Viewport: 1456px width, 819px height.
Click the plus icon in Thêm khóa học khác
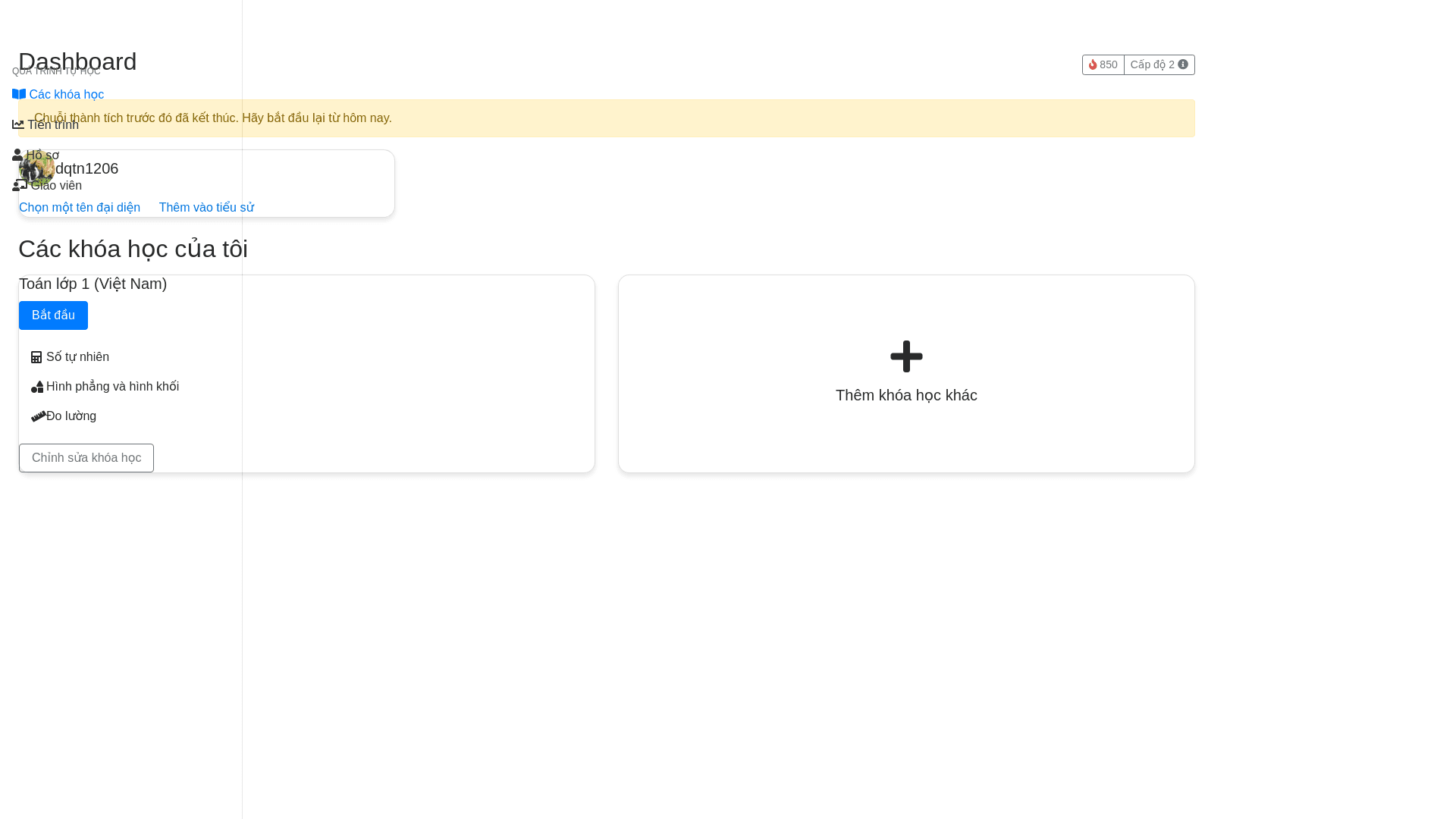pos(906,356)
